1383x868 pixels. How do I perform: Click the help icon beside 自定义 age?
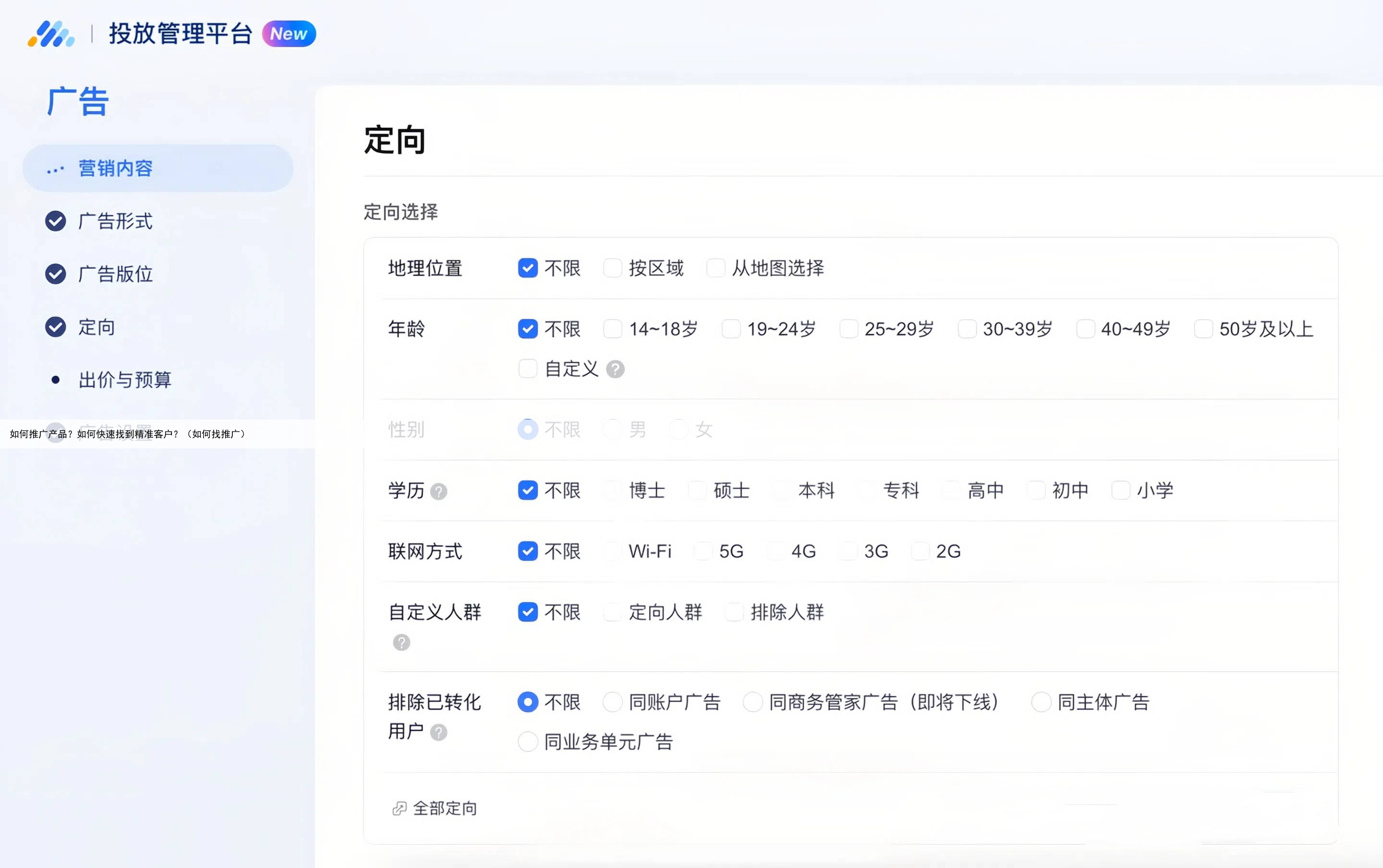tap(615, 369)
